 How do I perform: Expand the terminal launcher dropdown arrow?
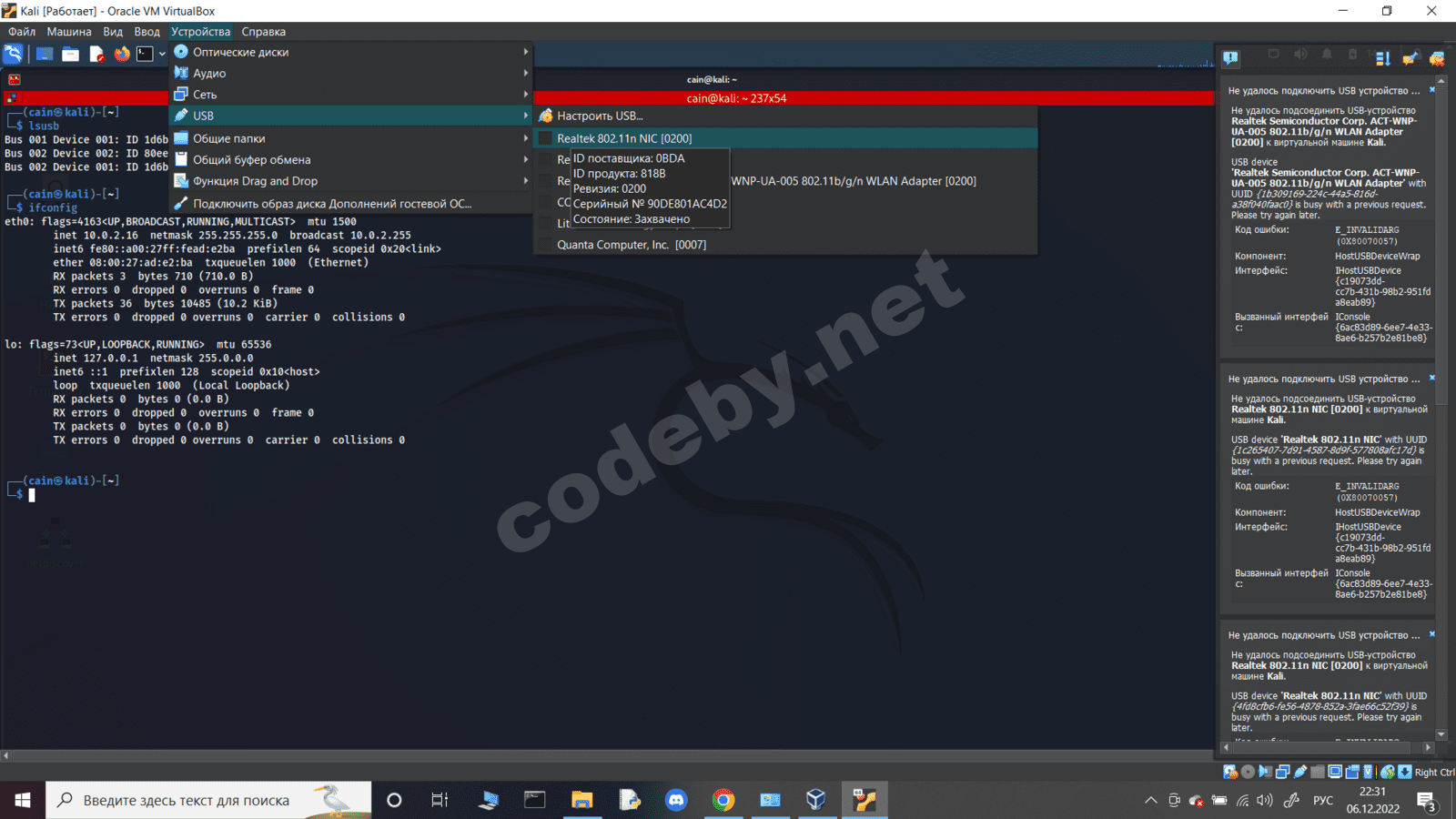(162, 55)
